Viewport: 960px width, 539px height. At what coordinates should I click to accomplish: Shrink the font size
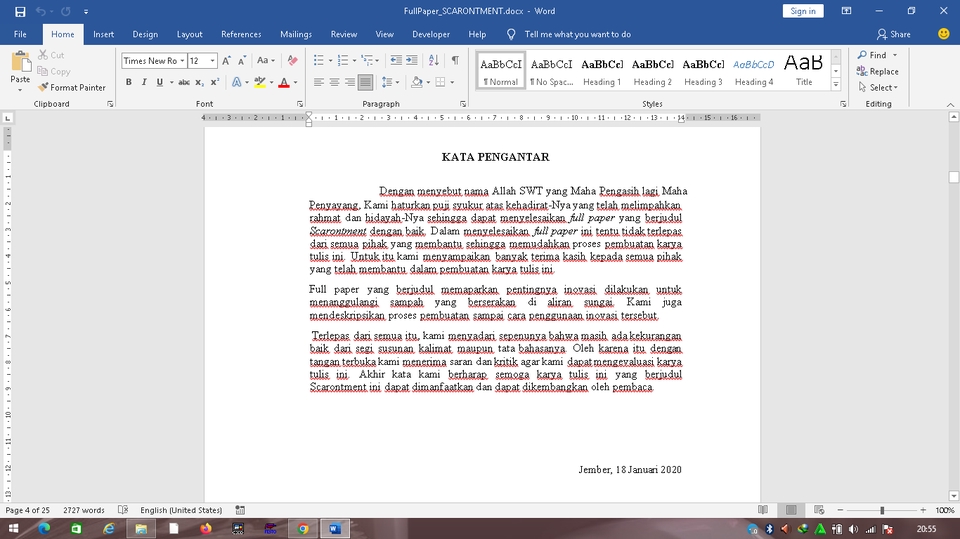pos(242,61)
